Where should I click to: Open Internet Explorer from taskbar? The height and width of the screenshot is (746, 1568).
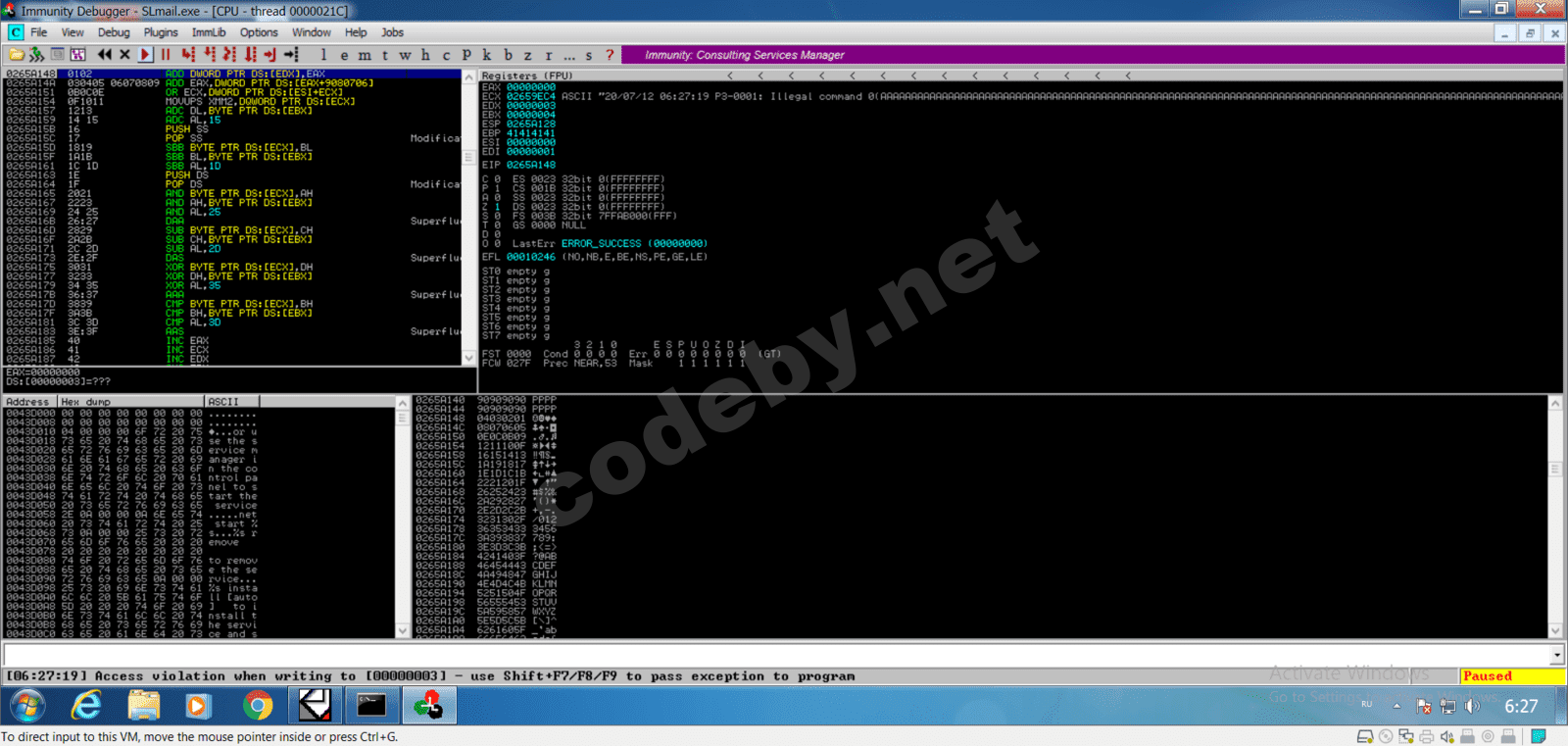(x=86, y=706)
